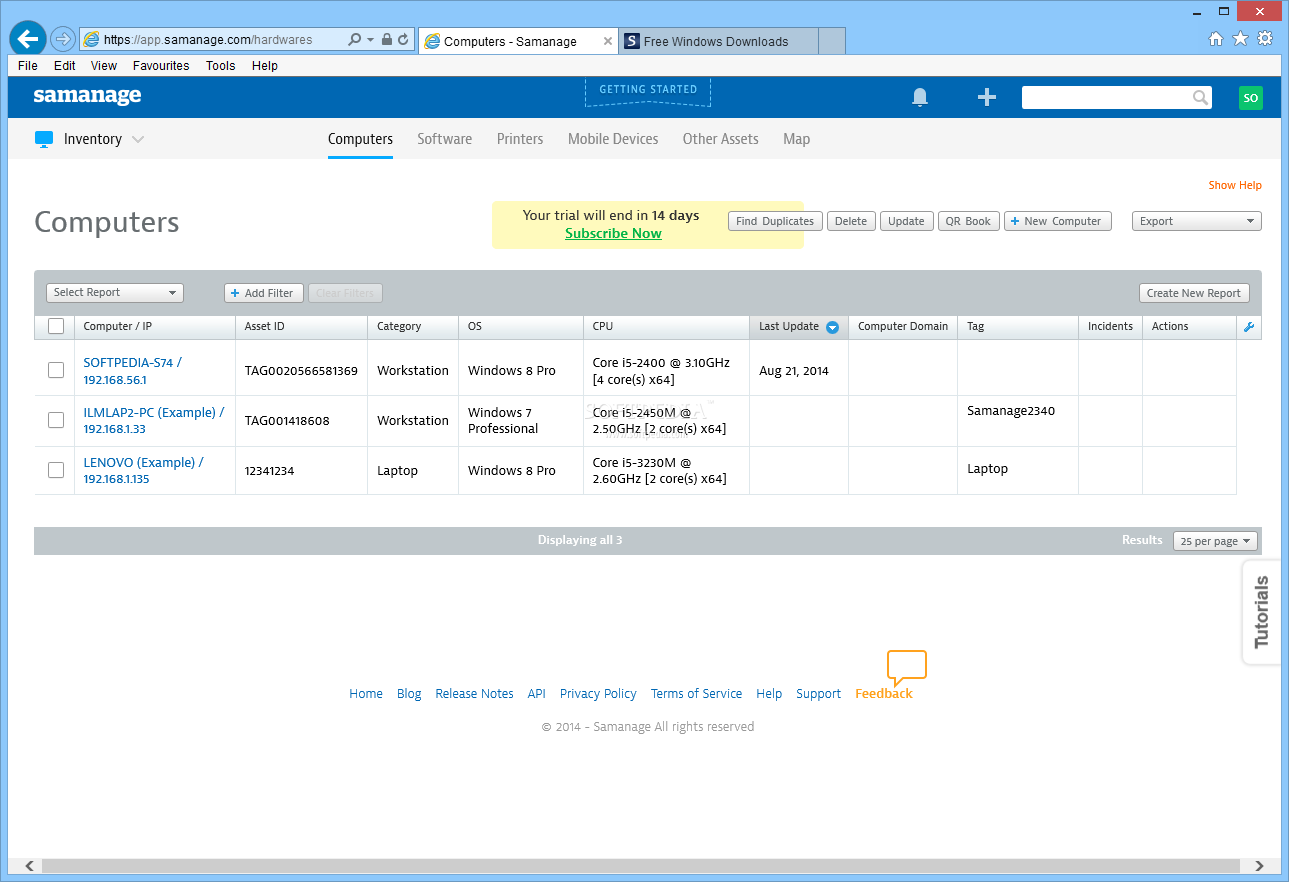Click the address bar search magnifier icon
Screen dimensions: 1289x882
point(354,40)
